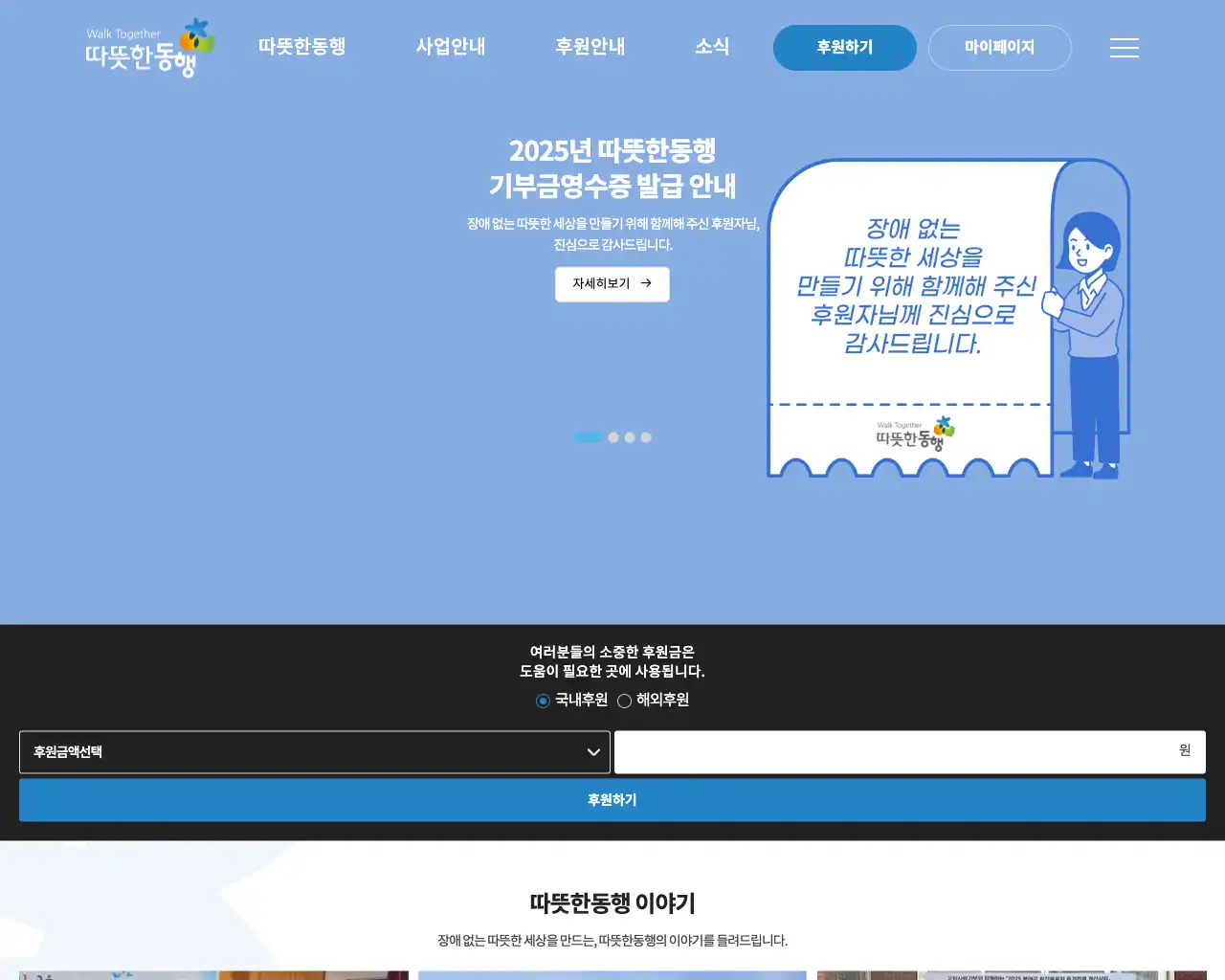The width and height of the screenshot is (1225, 980).
Task: Click the donation amount input field
Action: (909, 751)
